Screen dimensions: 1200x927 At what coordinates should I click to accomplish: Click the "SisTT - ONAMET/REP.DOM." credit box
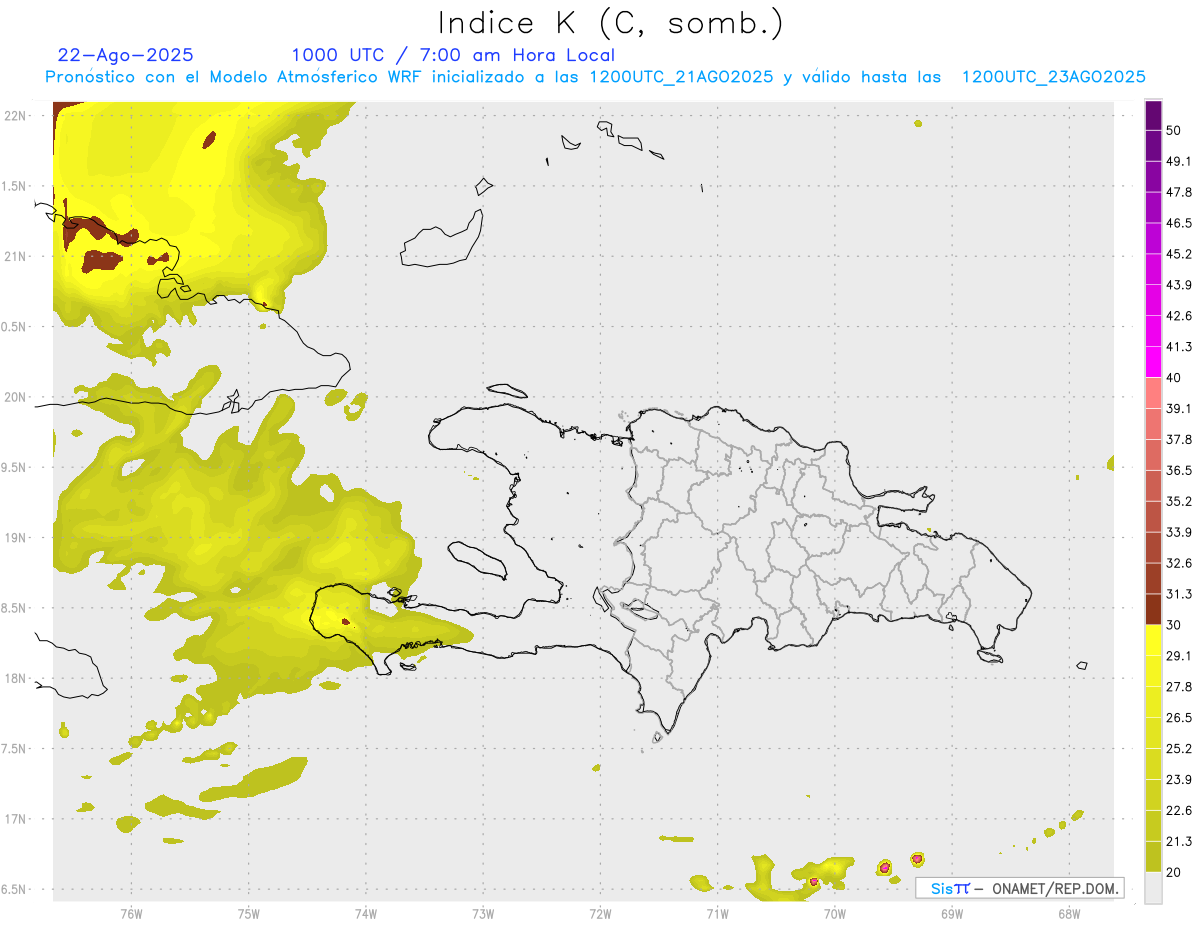pos(1020,888)
